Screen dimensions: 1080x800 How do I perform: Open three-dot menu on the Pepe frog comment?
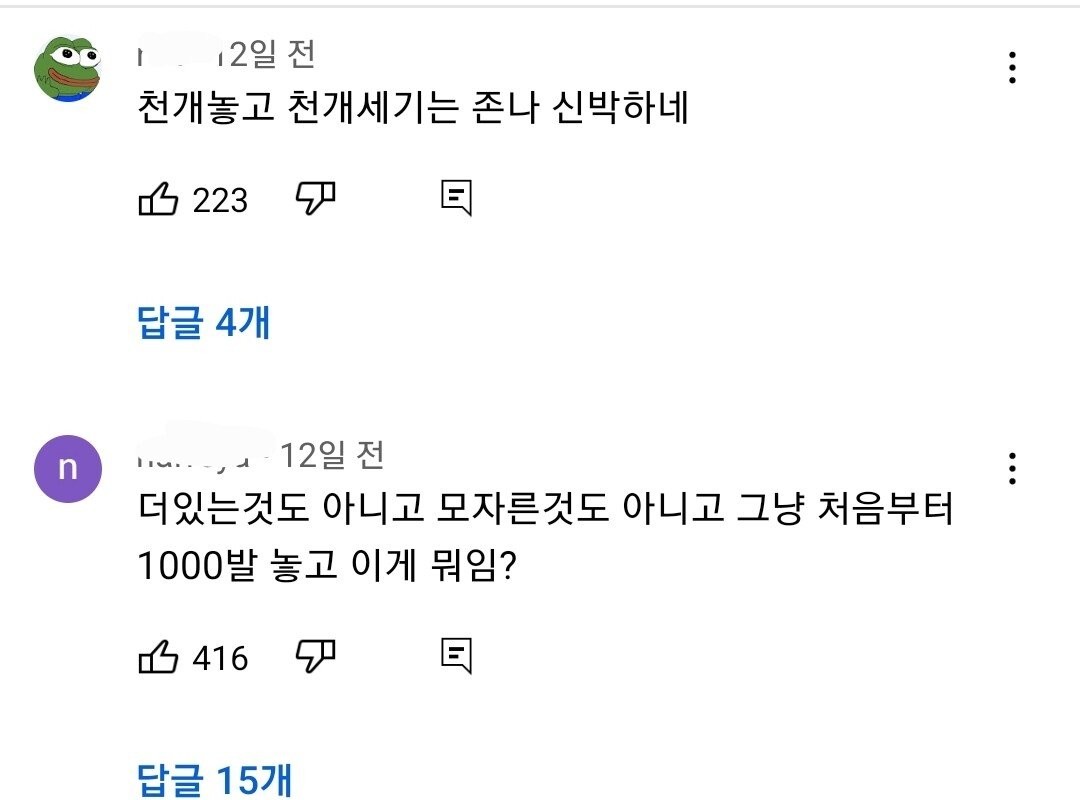click(x=1013, y=67)
